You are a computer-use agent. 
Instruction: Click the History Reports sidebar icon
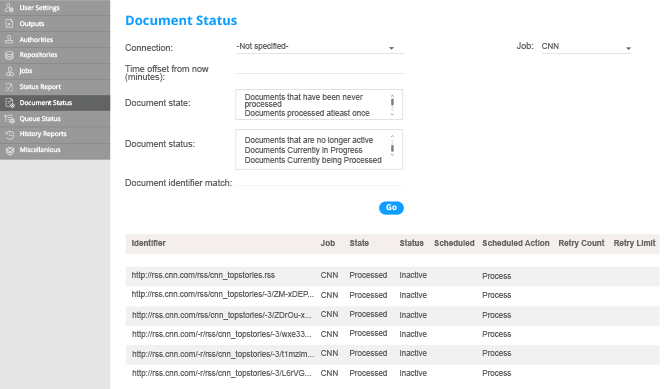tap(9, 134)
